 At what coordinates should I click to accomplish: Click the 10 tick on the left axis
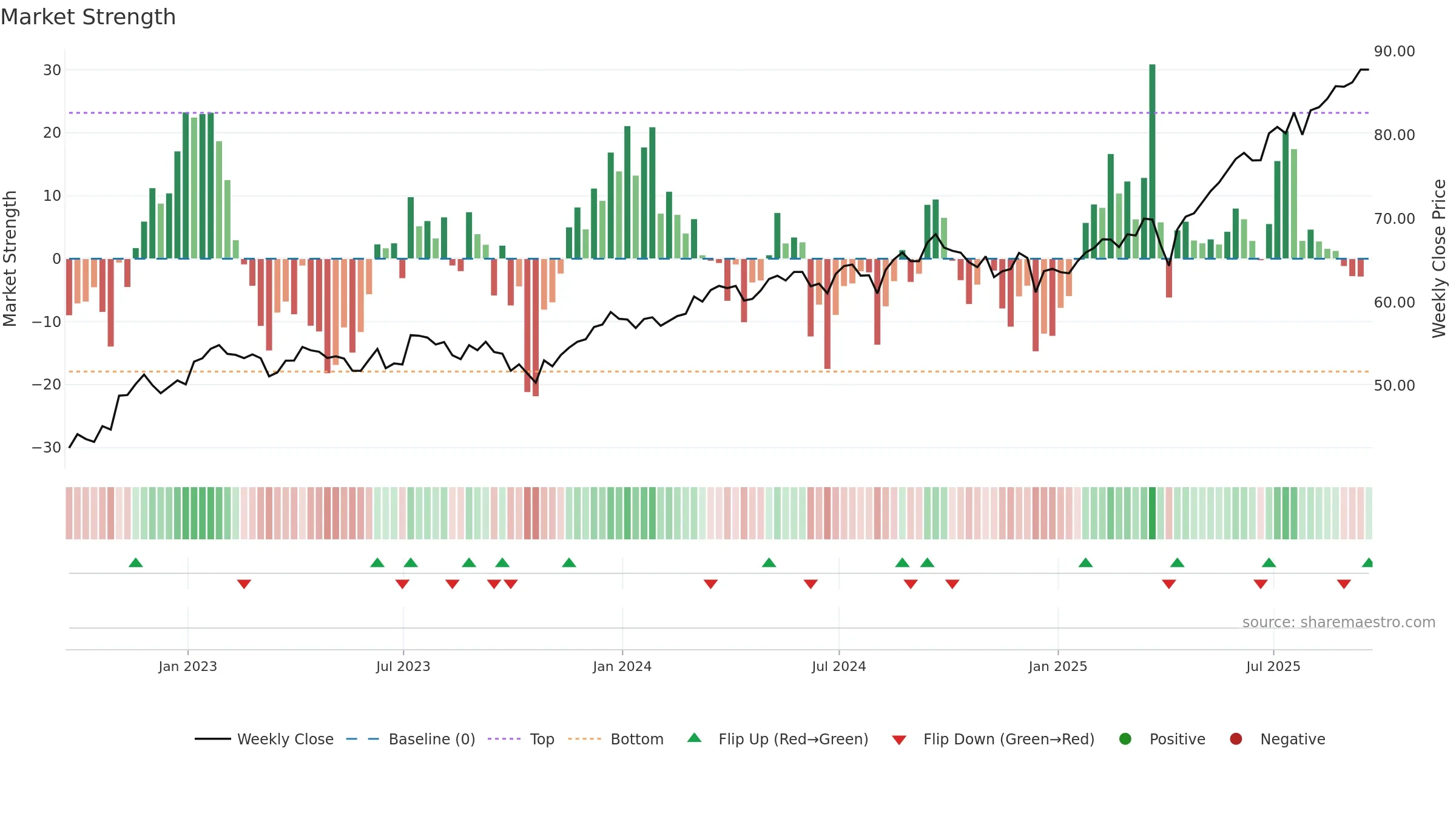tap(52, 195)
